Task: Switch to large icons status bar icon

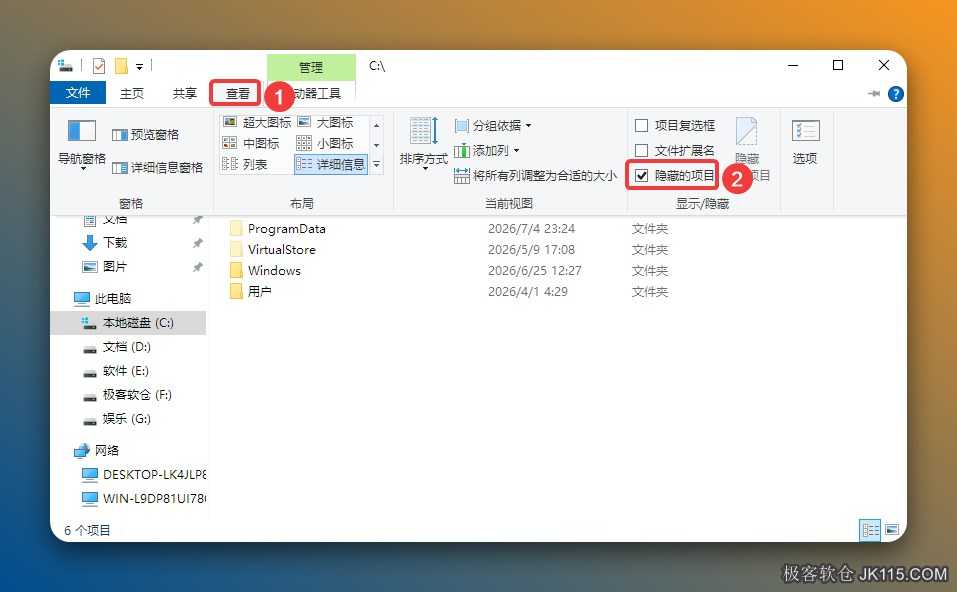Action: [892, 530]
